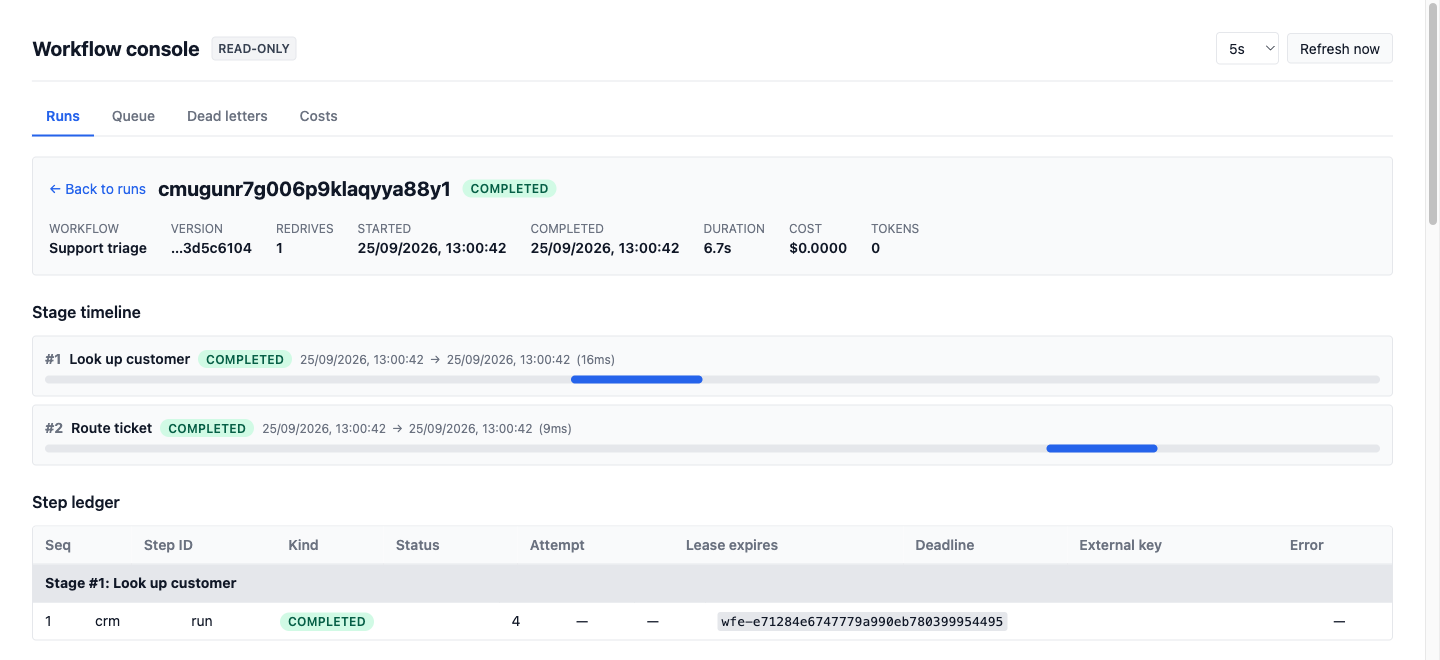The image size is (1440, 660).
Task: Click the duration value 6.7s
Action: click(x=717, y=248)
